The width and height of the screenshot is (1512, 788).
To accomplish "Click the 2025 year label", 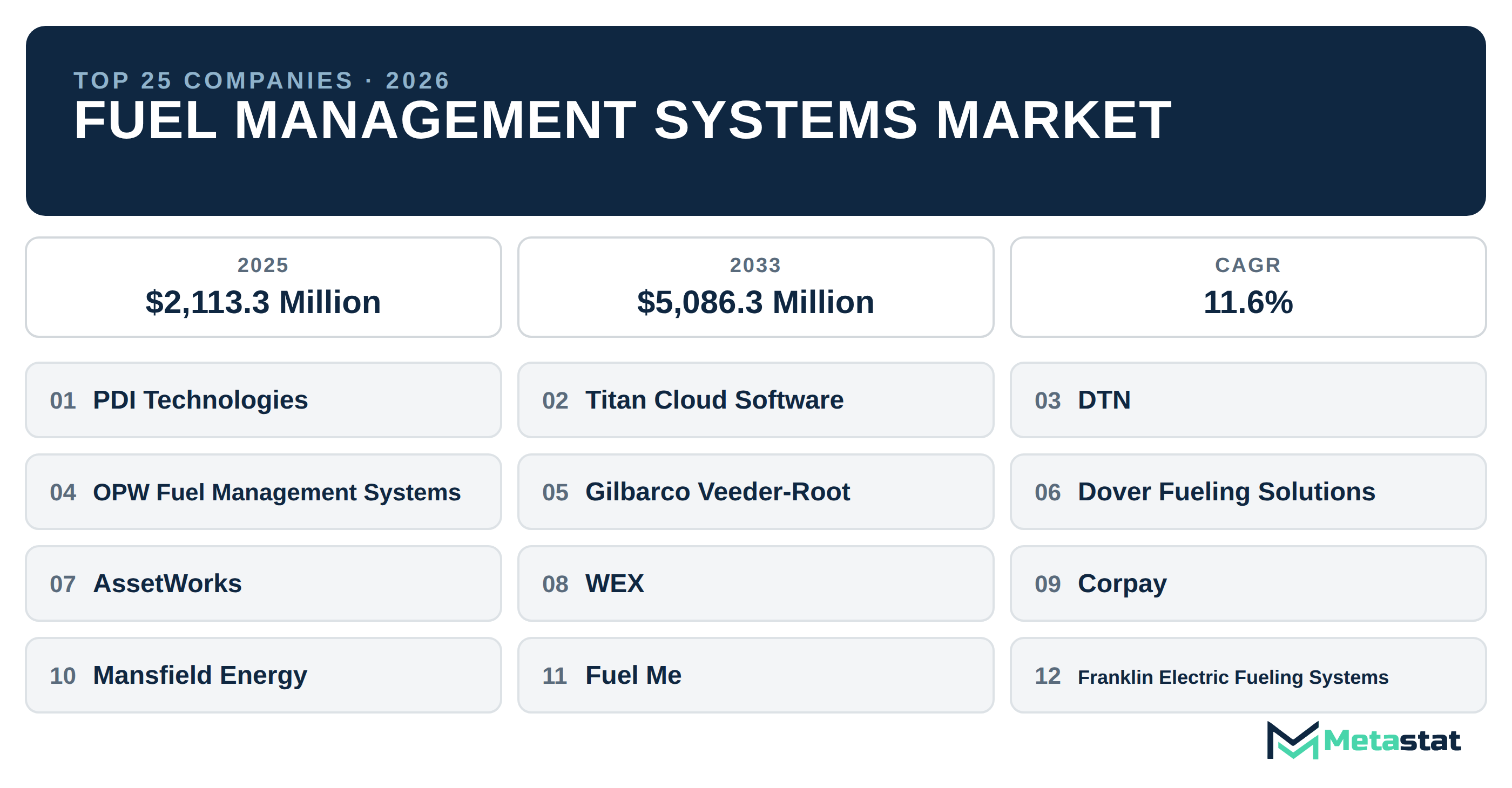I will pyautogui.click(x=263, y=265).
